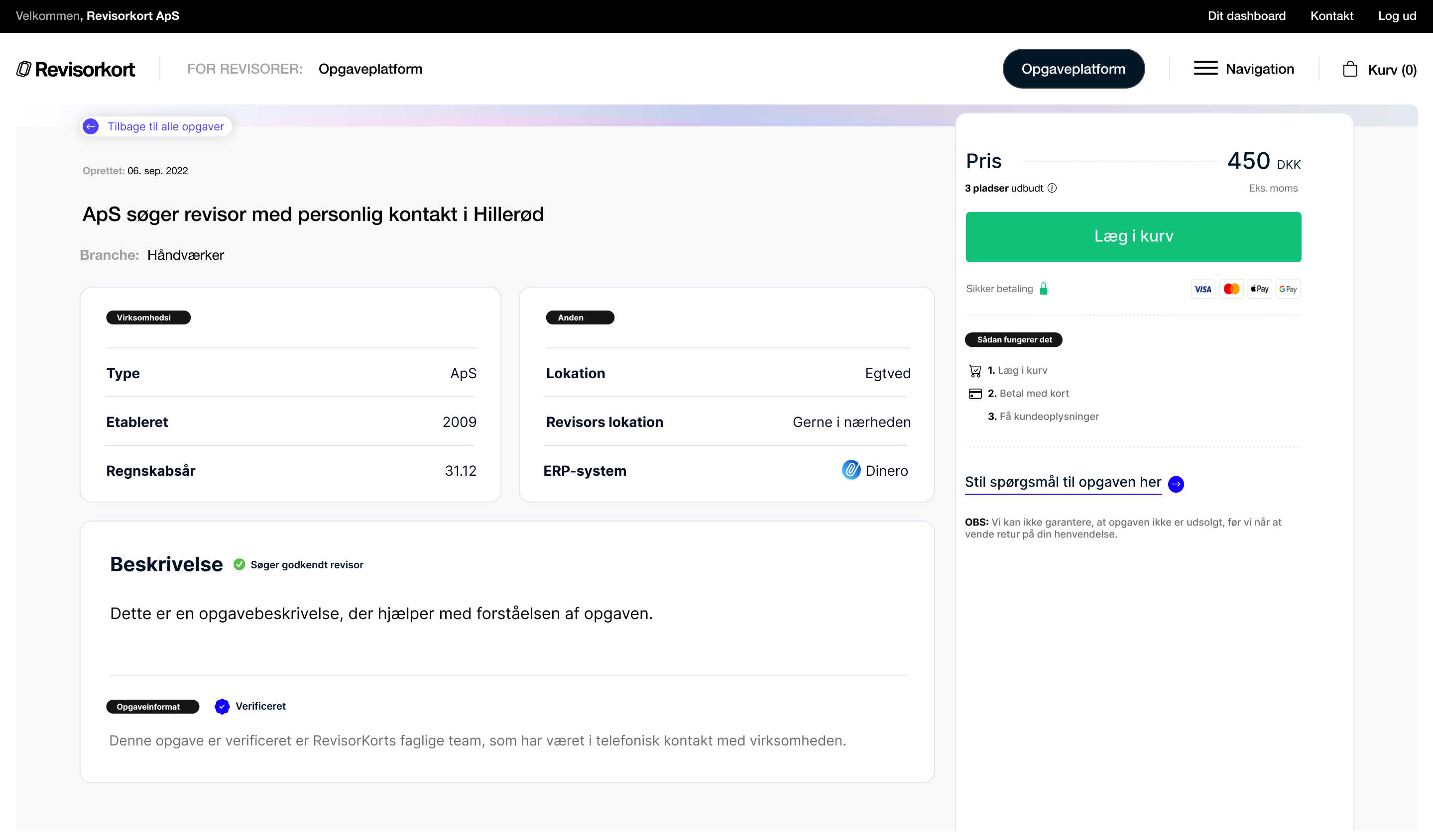Click the Virksomhedsi tag
This screenshot has width=1433, height=840.
tap(148, 317)
